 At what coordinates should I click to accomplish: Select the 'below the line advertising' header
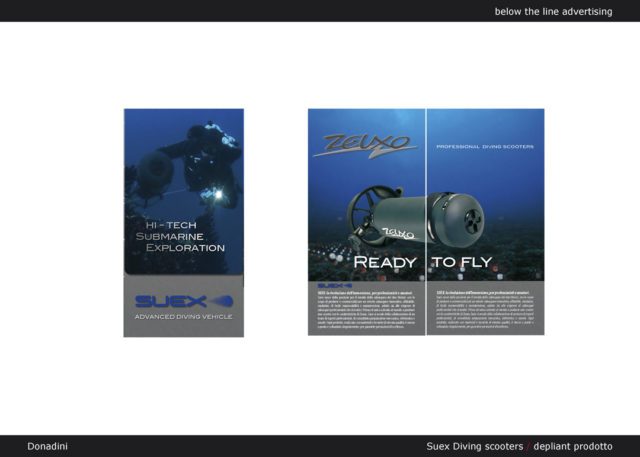click(563, 11)
